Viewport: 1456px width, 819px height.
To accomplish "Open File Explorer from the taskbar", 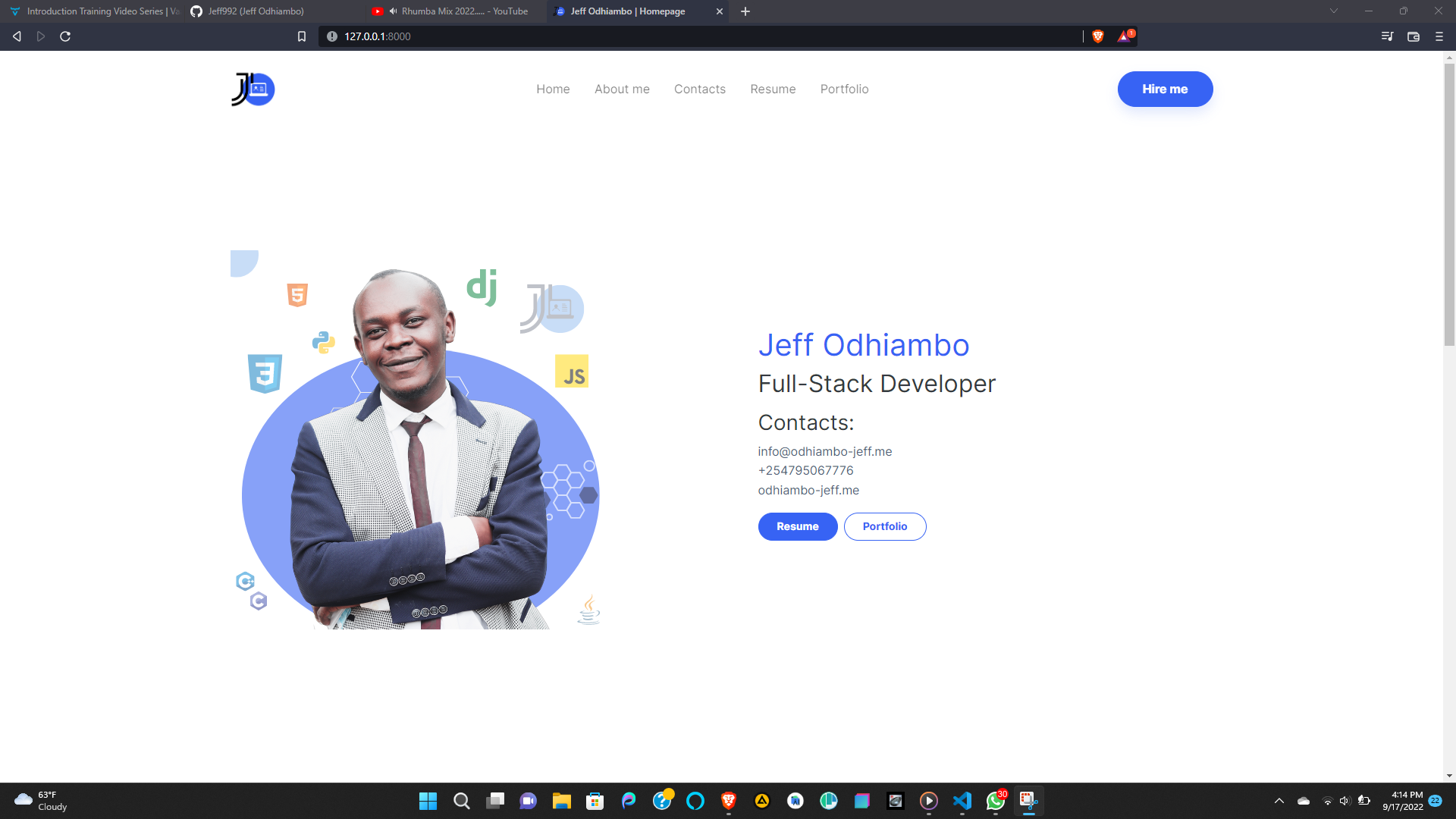I will click(561, 802).
